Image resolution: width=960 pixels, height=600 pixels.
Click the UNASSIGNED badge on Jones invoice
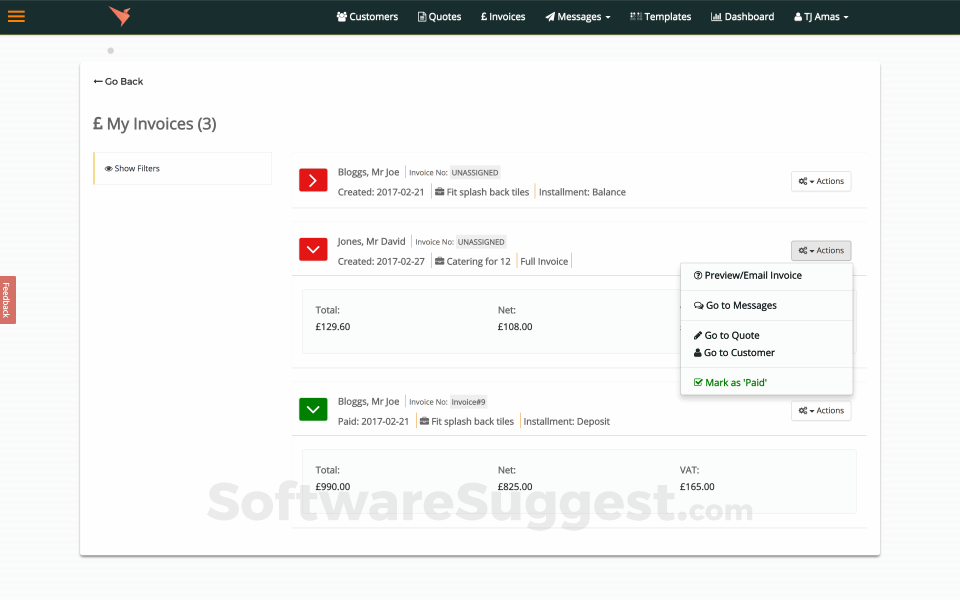481,242
